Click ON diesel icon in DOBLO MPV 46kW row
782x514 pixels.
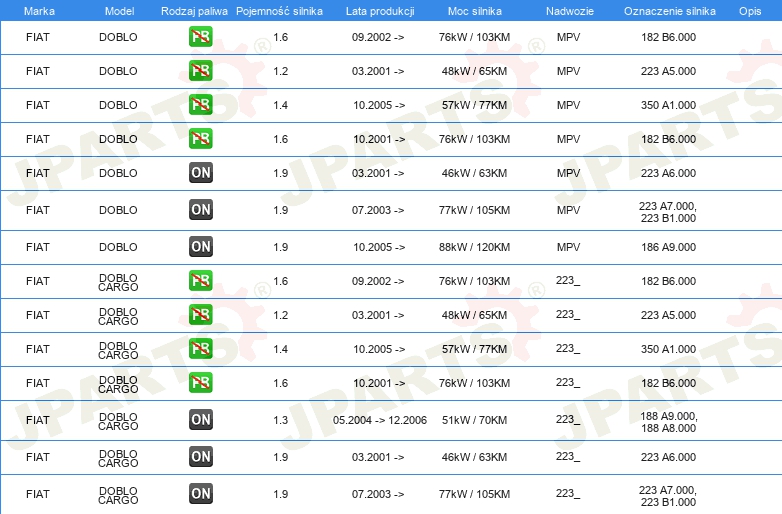(x=200, y=172)
